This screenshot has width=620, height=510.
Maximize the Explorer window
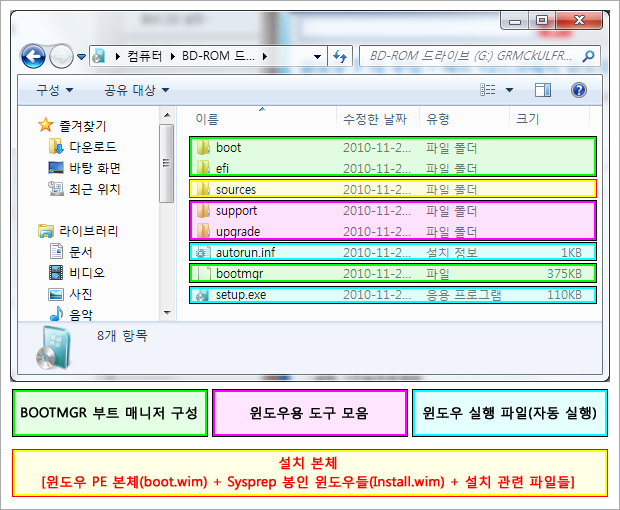pos(542,21)
